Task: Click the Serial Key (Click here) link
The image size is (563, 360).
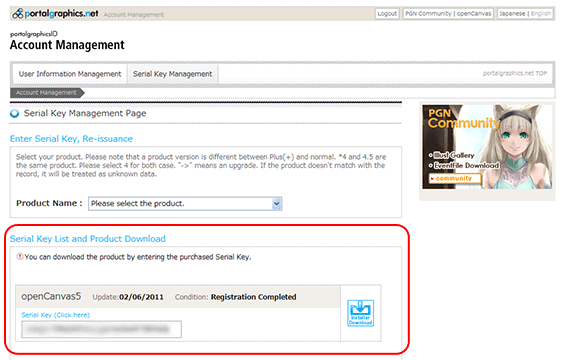Action: click(x=55, y=315)
